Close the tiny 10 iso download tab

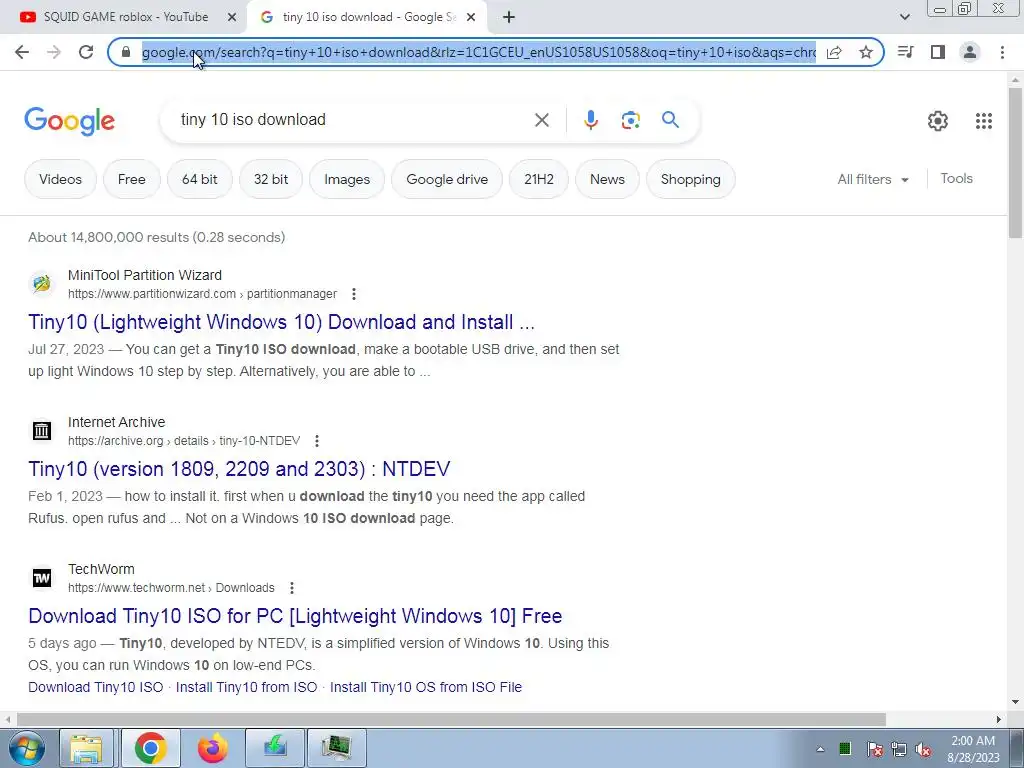click(471, 18)
